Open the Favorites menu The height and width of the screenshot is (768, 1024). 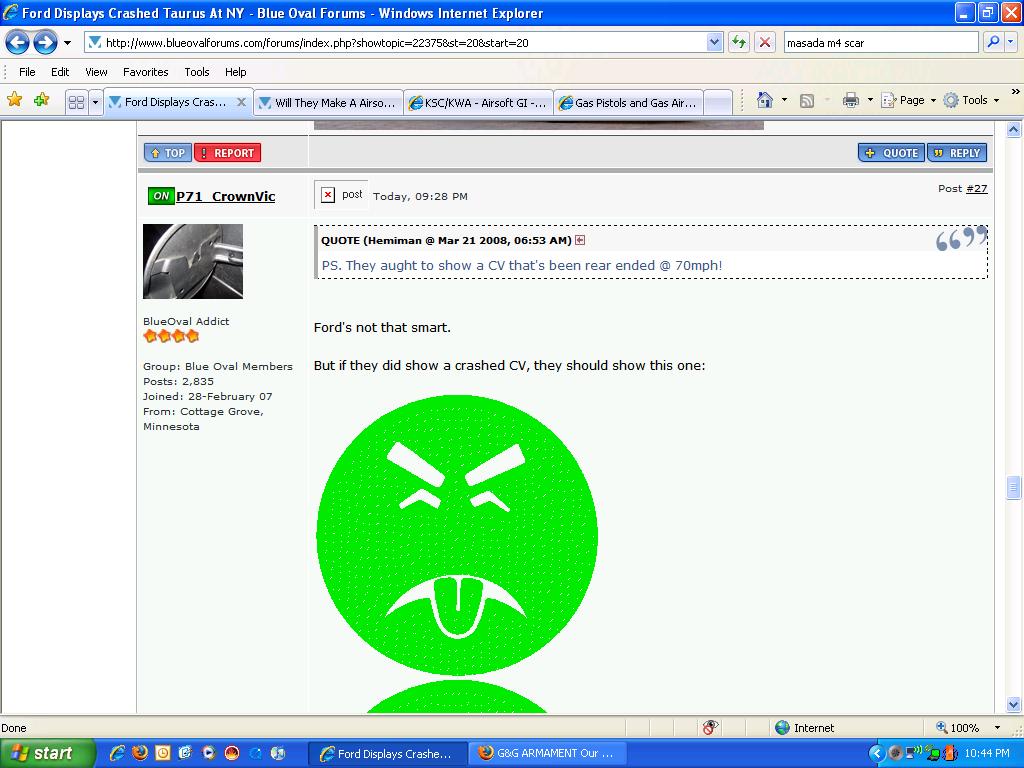[x=145, y=72]
